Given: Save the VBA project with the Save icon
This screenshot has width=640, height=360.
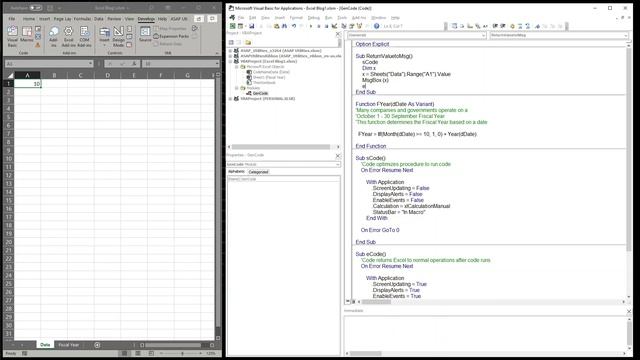Looking at the screenshot, I should coord(251,26).
